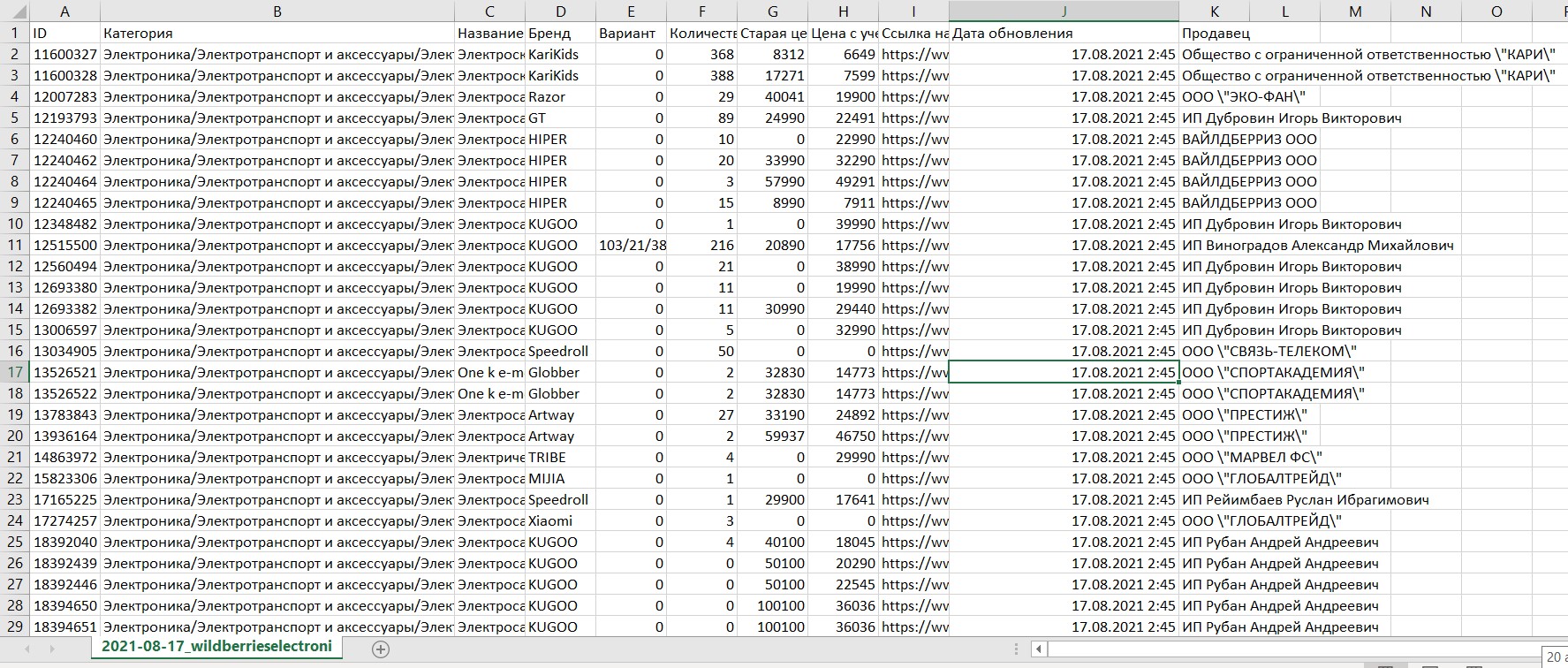Screen dimensions: 1568x668
Task: Select cell with ID 18394651
Action: 65,627
